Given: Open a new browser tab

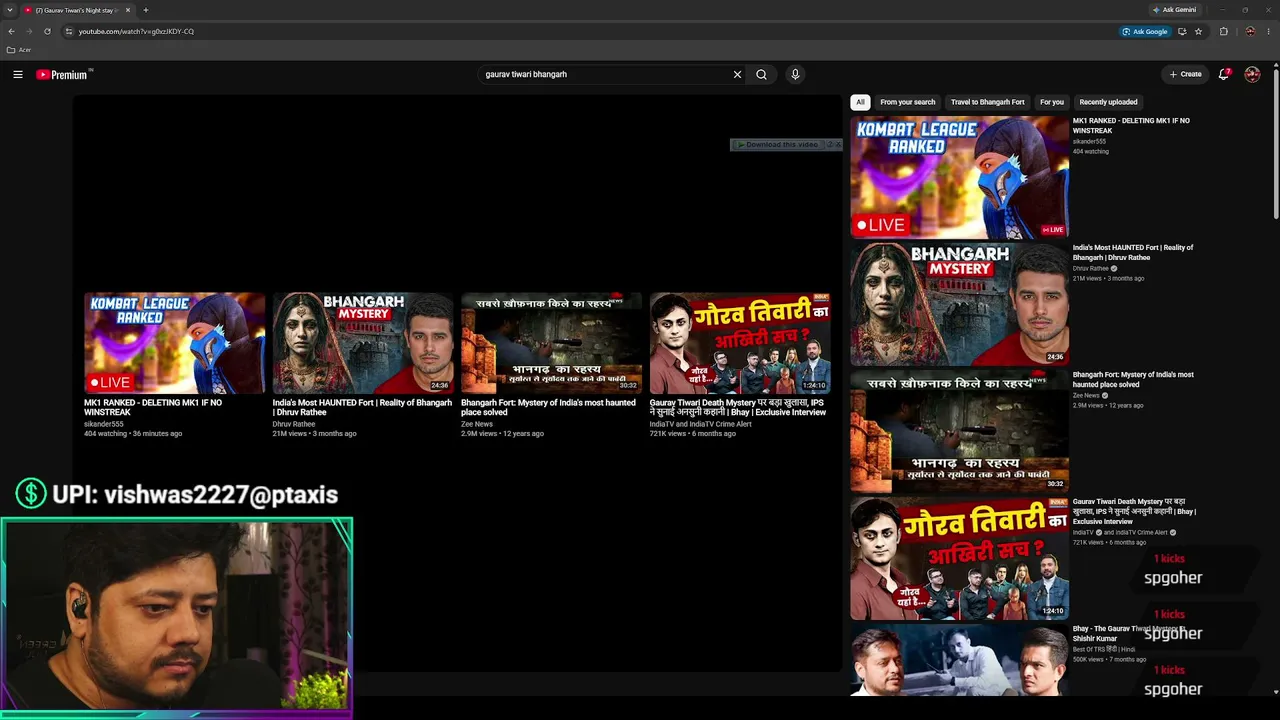Looking at the screenshot, I should point(145,10).
